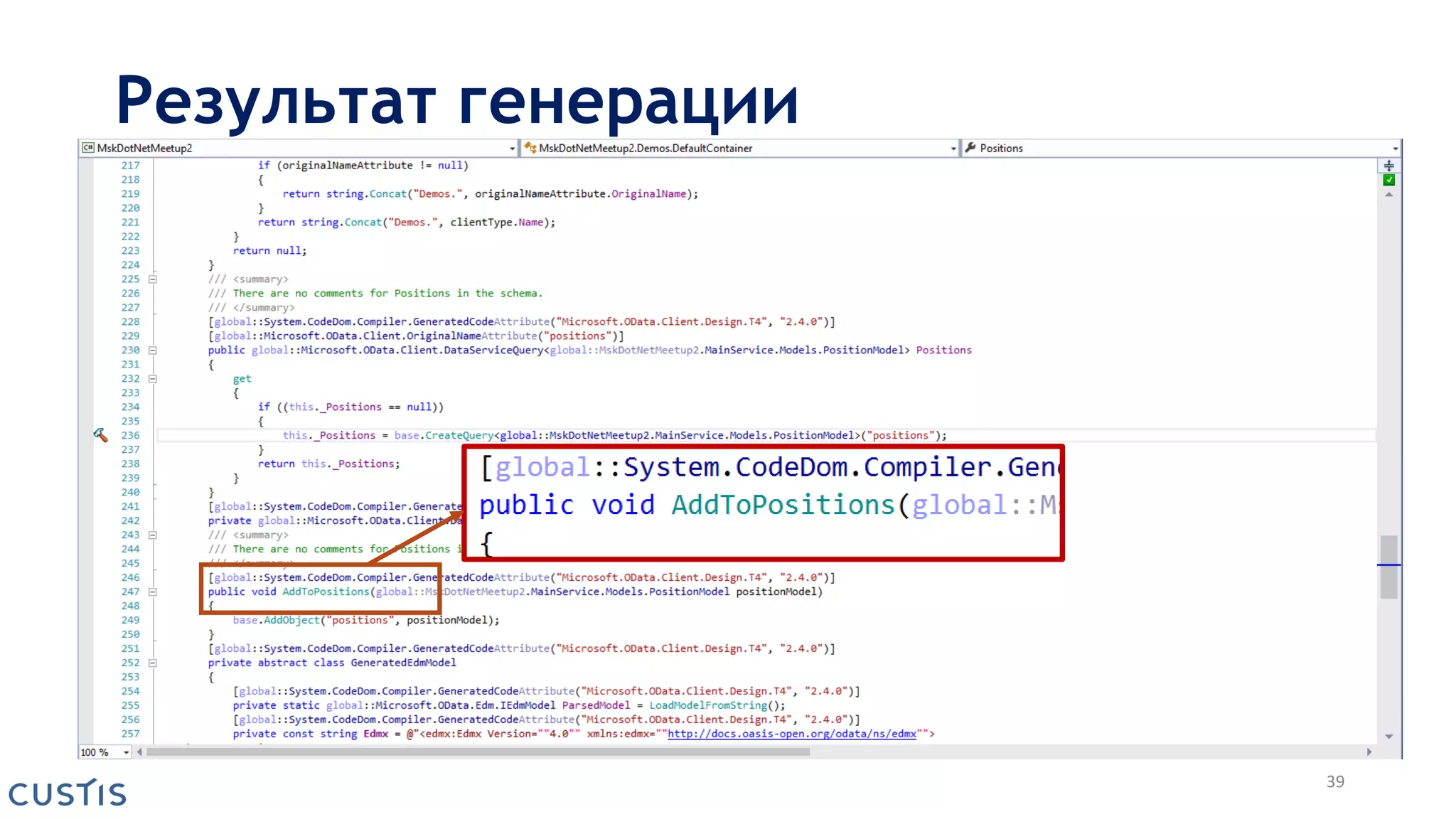Click 'OriginalName' property on line 219

coord(649,193)
